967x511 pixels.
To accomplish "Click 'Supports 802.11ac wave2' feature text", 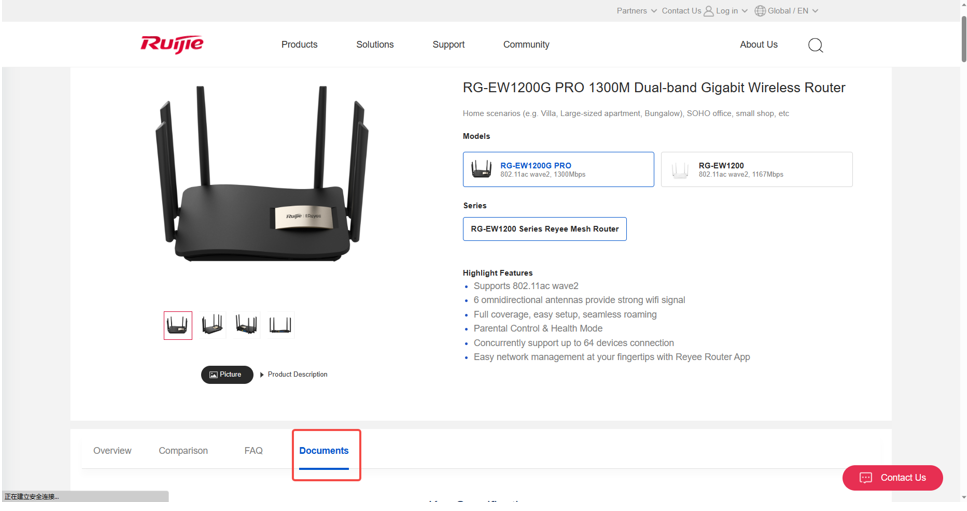I will click(x=526, y=286).
